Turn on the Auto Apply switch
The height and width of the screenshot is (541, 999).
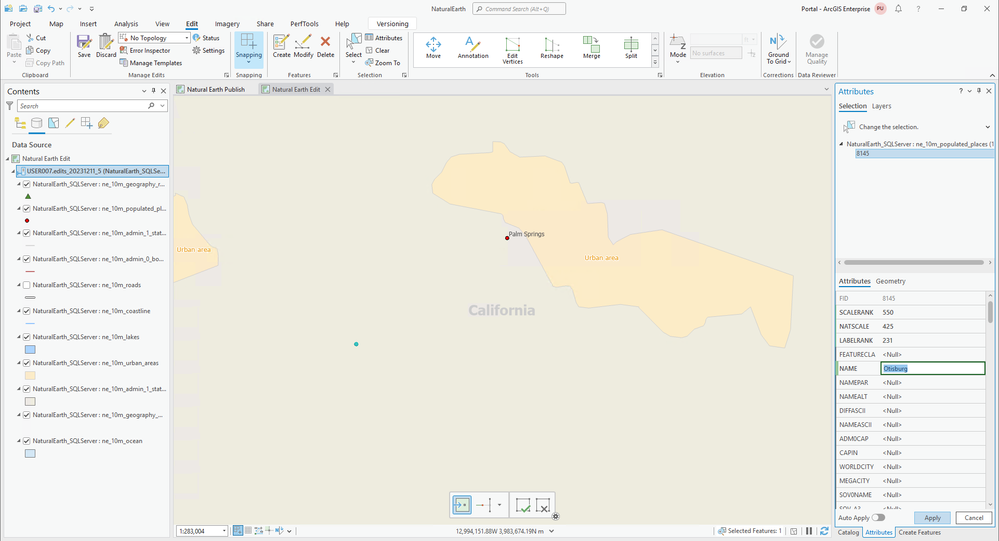(x=879, y=517)
